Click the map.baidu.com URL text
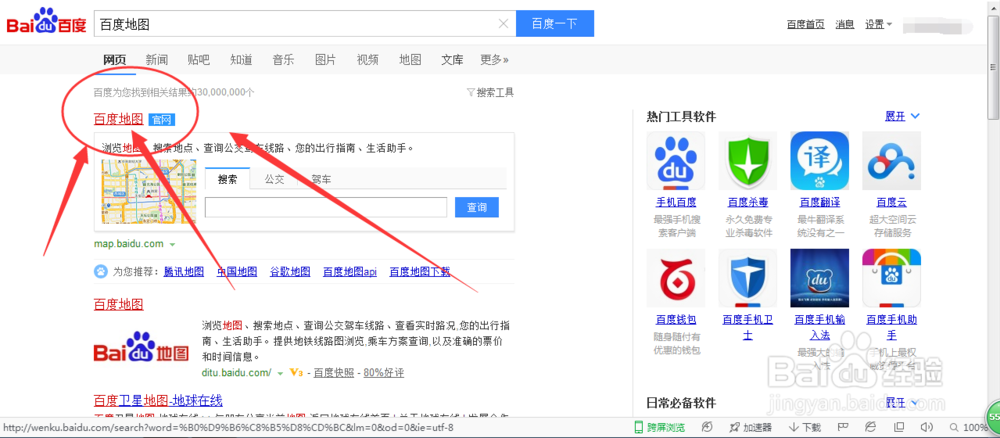The height and width of the screenshot is (438, 1000). click(129, 244)
